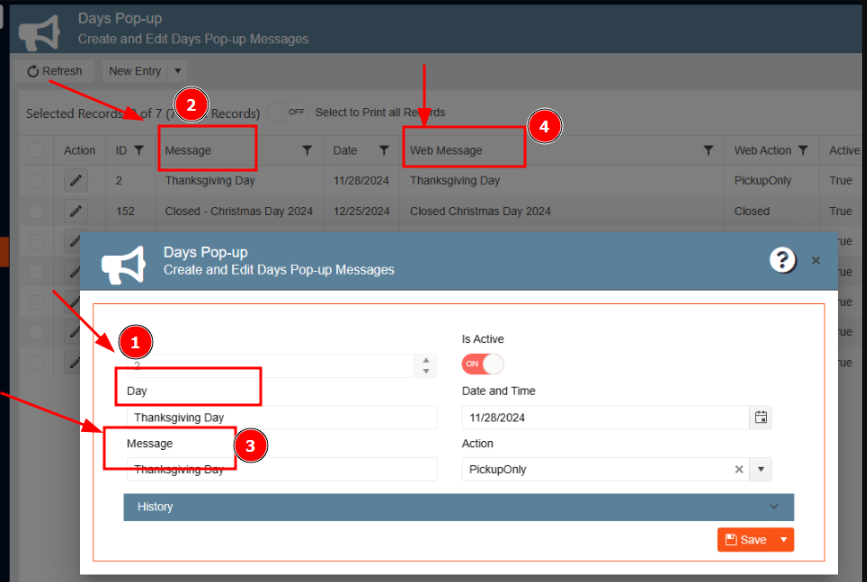
Task: Click the help question mark icon
Action: (782, 260)
